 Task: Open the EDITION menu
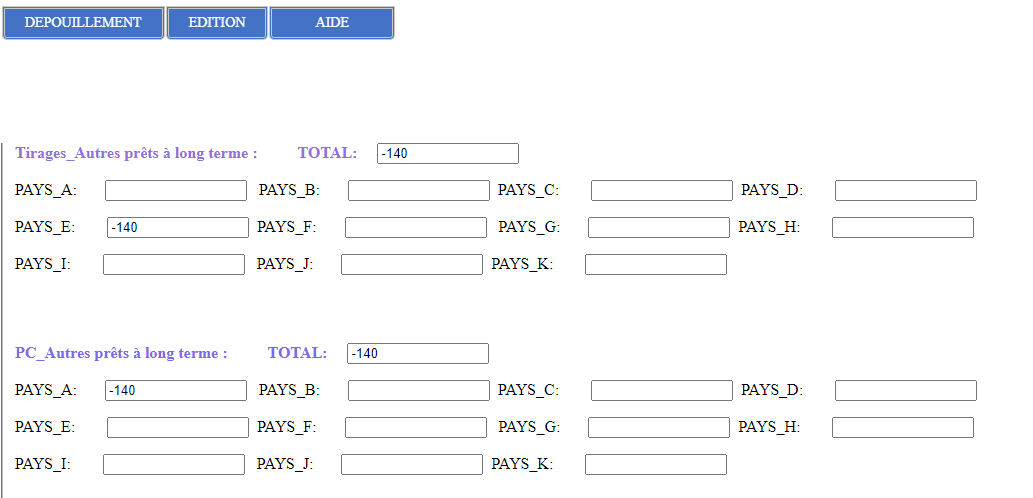click(x=217, y=23)
